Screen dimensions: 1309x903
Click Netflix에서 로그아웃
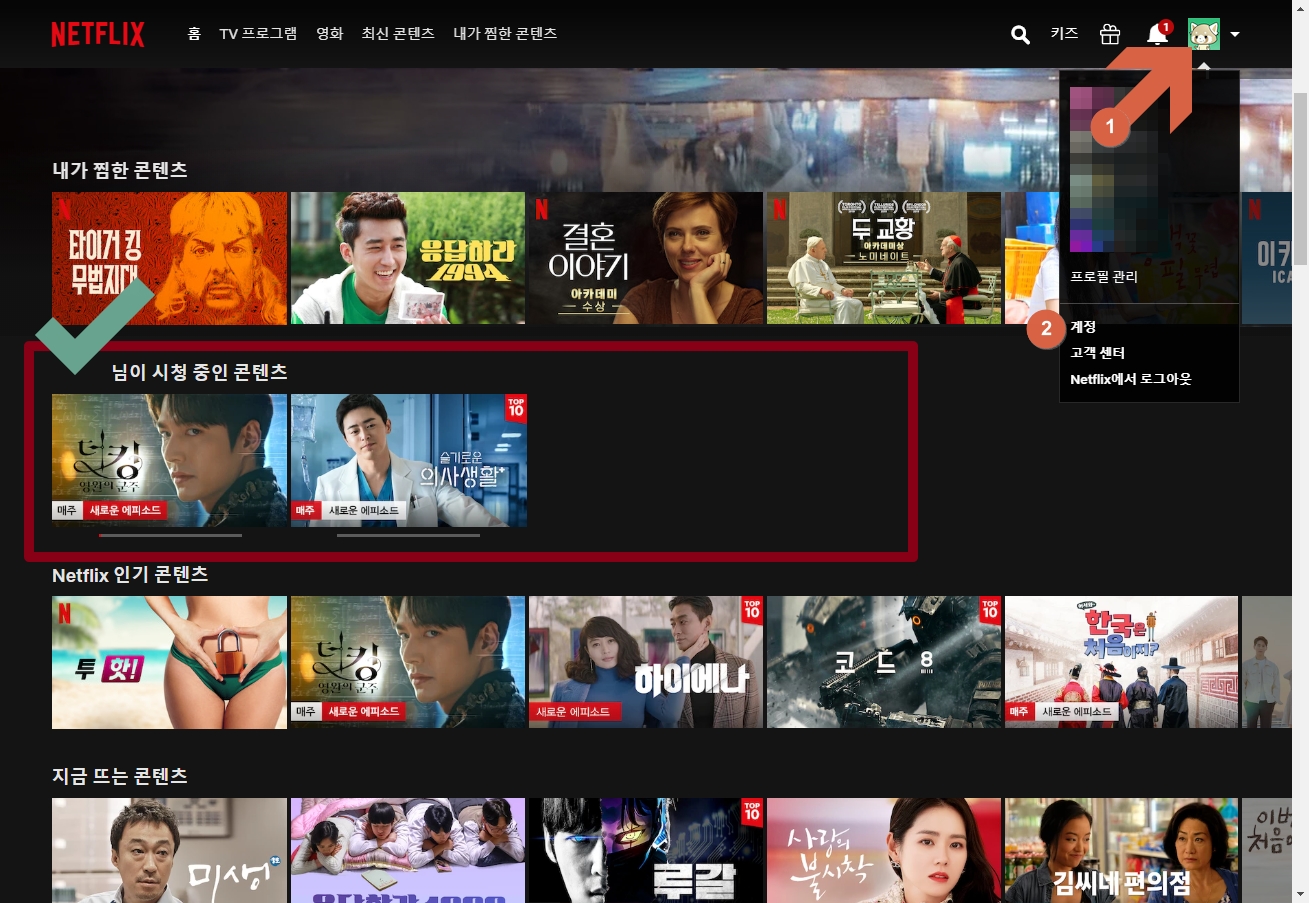coord(1131,379)
